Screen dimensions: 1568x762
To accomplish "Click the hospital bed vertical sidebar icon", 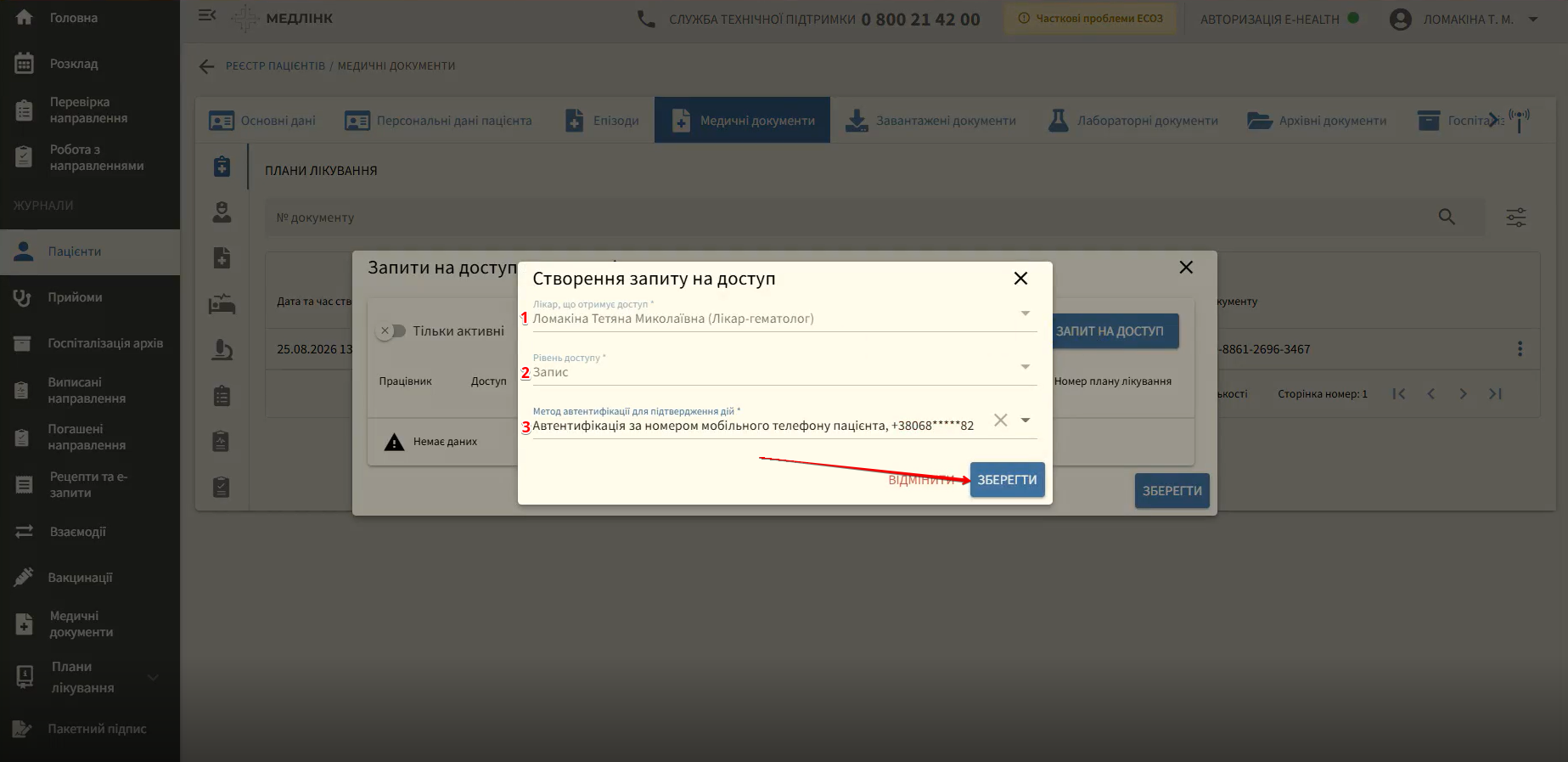I will [x=222, y=304].
